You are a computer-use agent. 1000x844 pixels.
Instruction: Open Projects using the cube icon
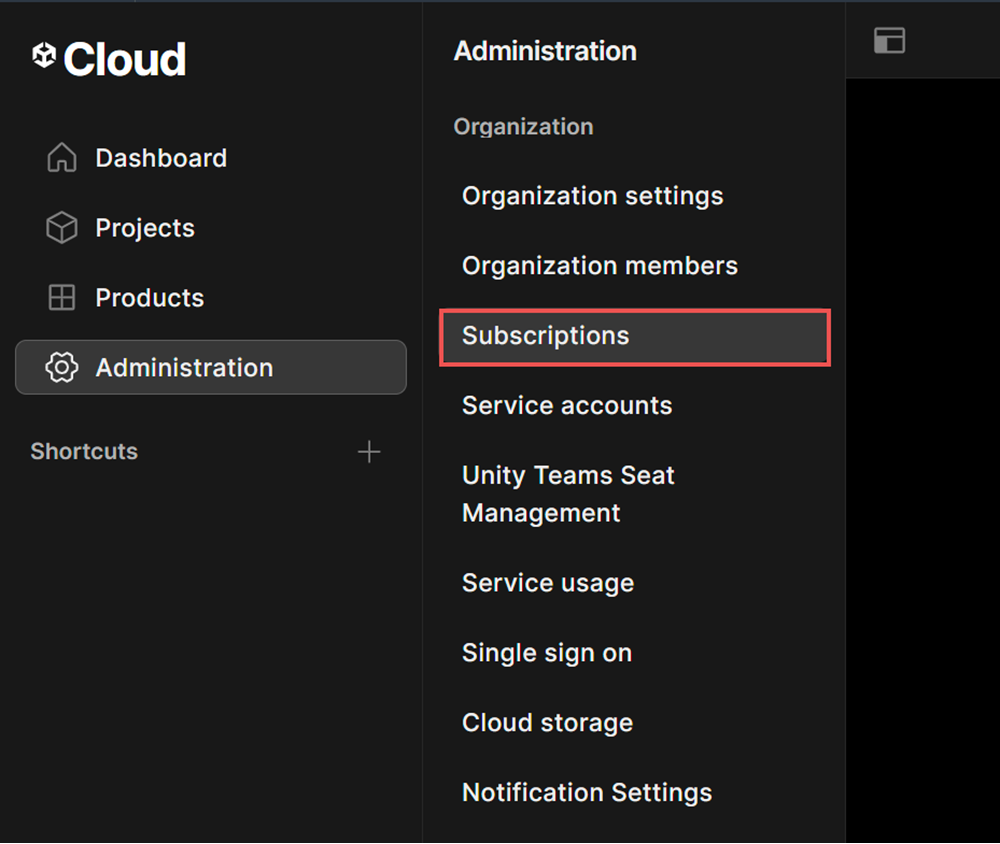[x=61, y=227]
